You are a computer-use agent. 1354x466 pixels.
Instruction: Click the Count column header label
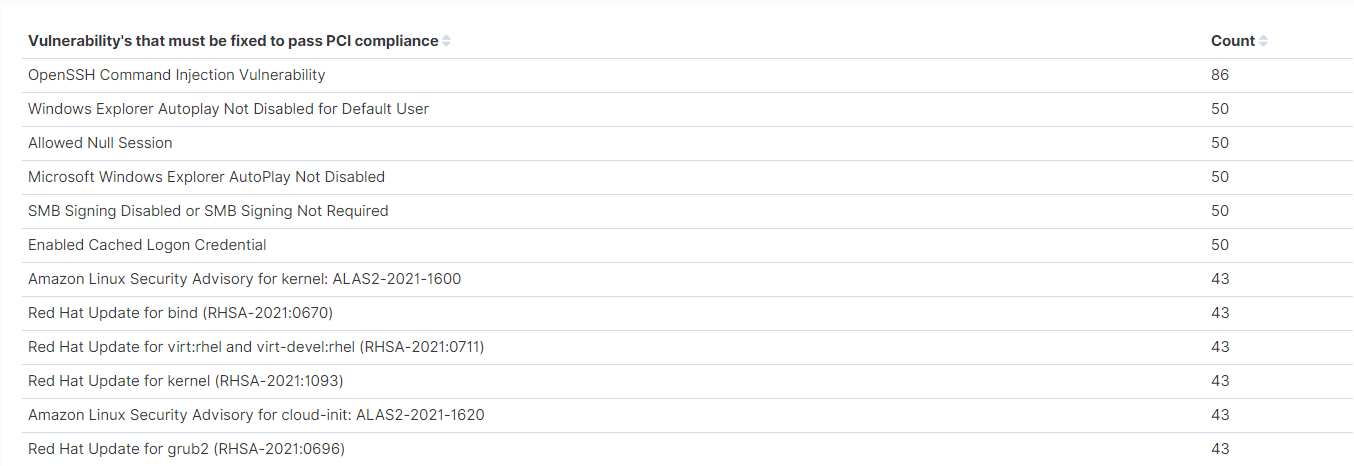coord(1232,41)
